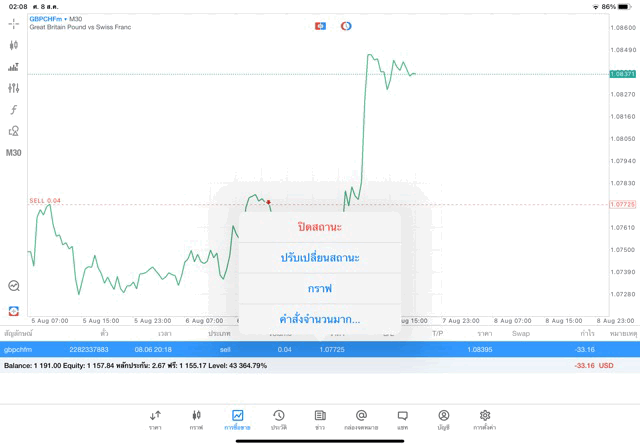This screenshot has height=447, width=640.
Task: Choose ปรับเปลี่ยนสถานะ (modify position) option
Action: (320, 258)
